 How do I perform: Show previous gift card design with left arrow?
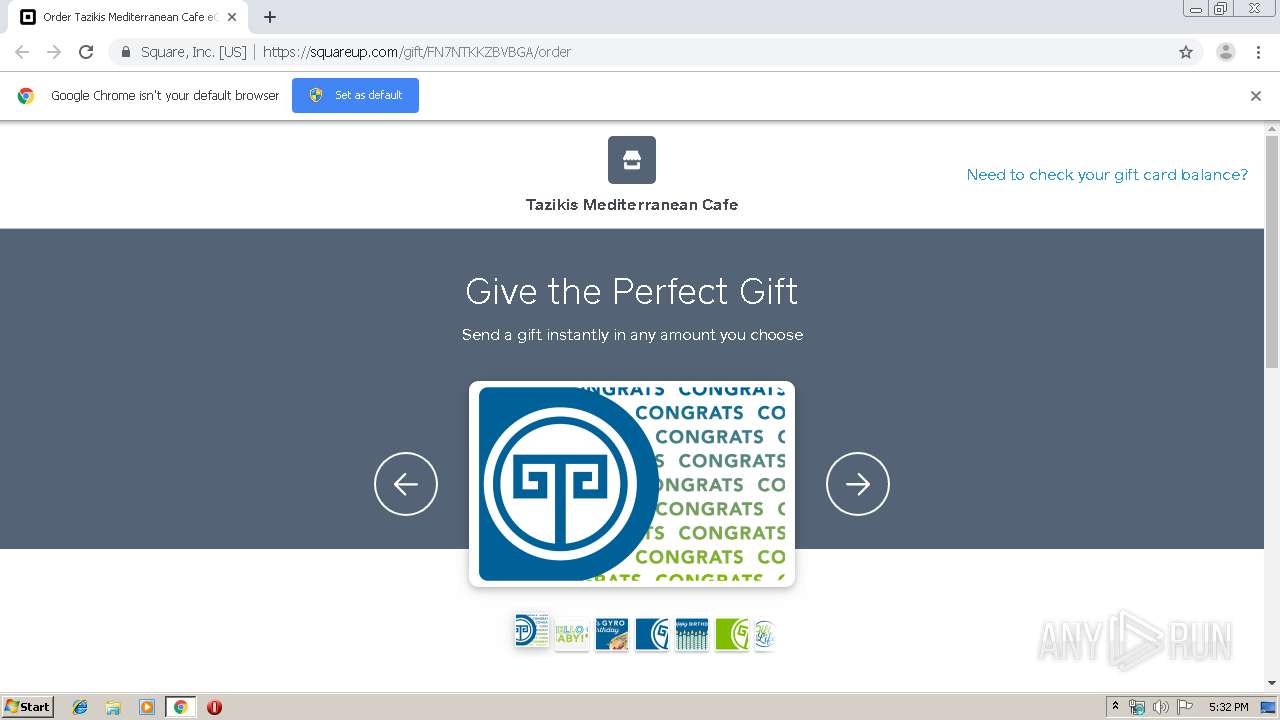[406, 484]
